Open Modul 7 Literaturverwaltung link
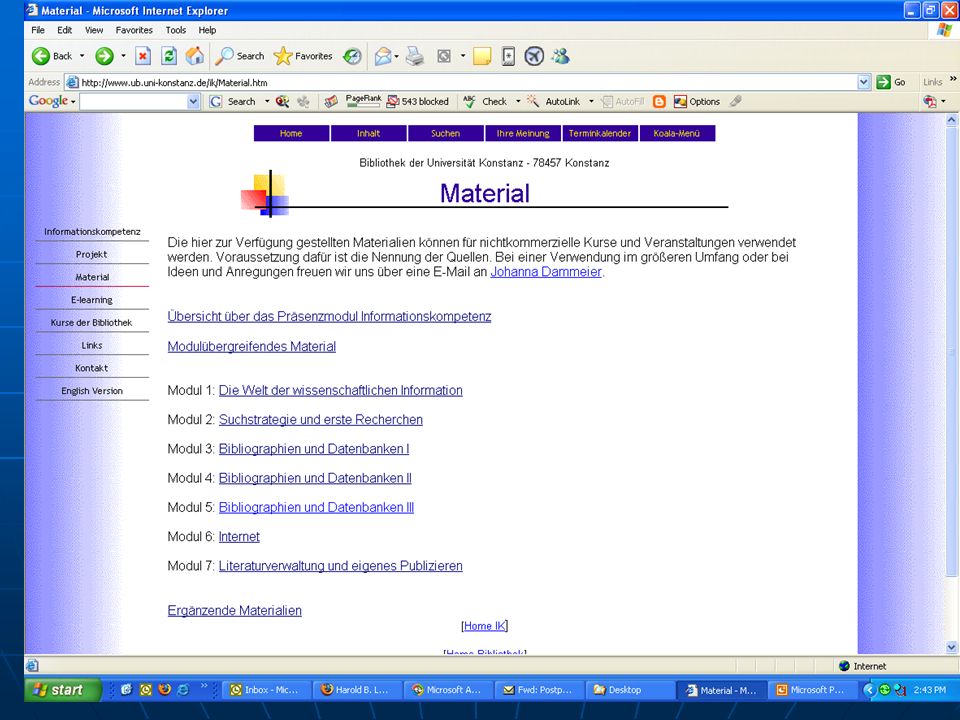960x720 pixels. (340, 566)
